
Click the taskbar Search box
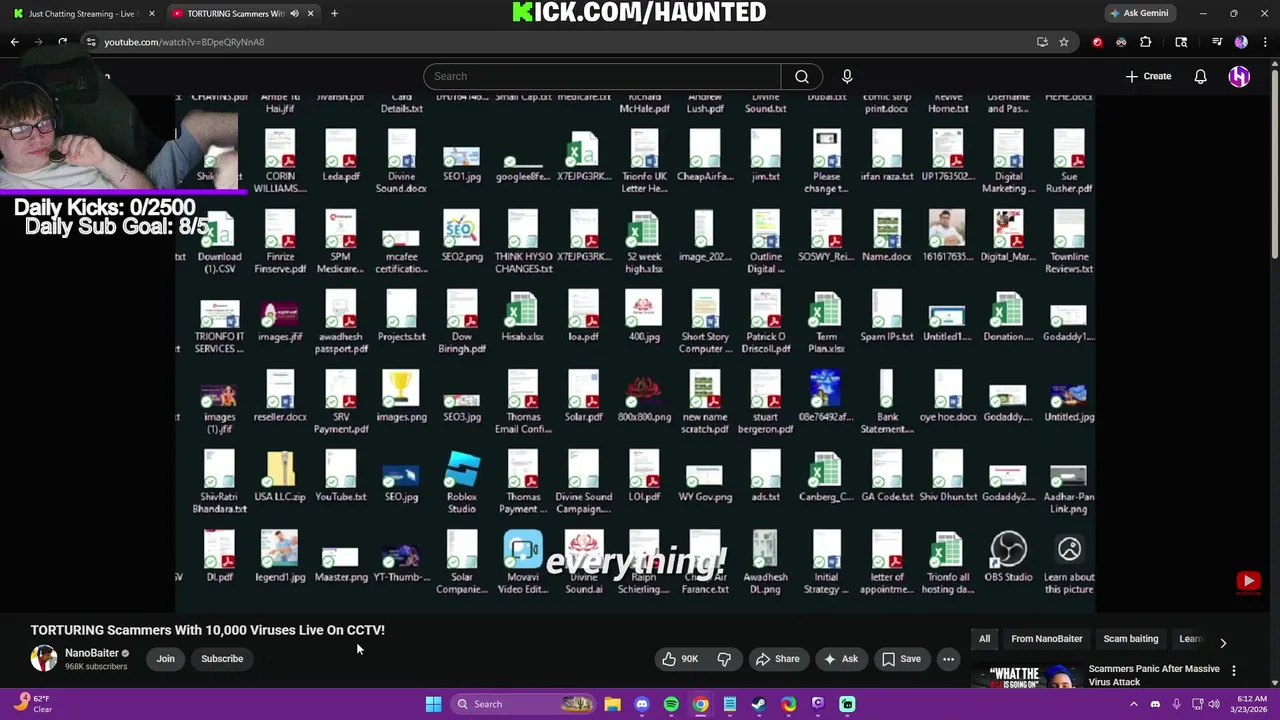click(x=523, y=704)
